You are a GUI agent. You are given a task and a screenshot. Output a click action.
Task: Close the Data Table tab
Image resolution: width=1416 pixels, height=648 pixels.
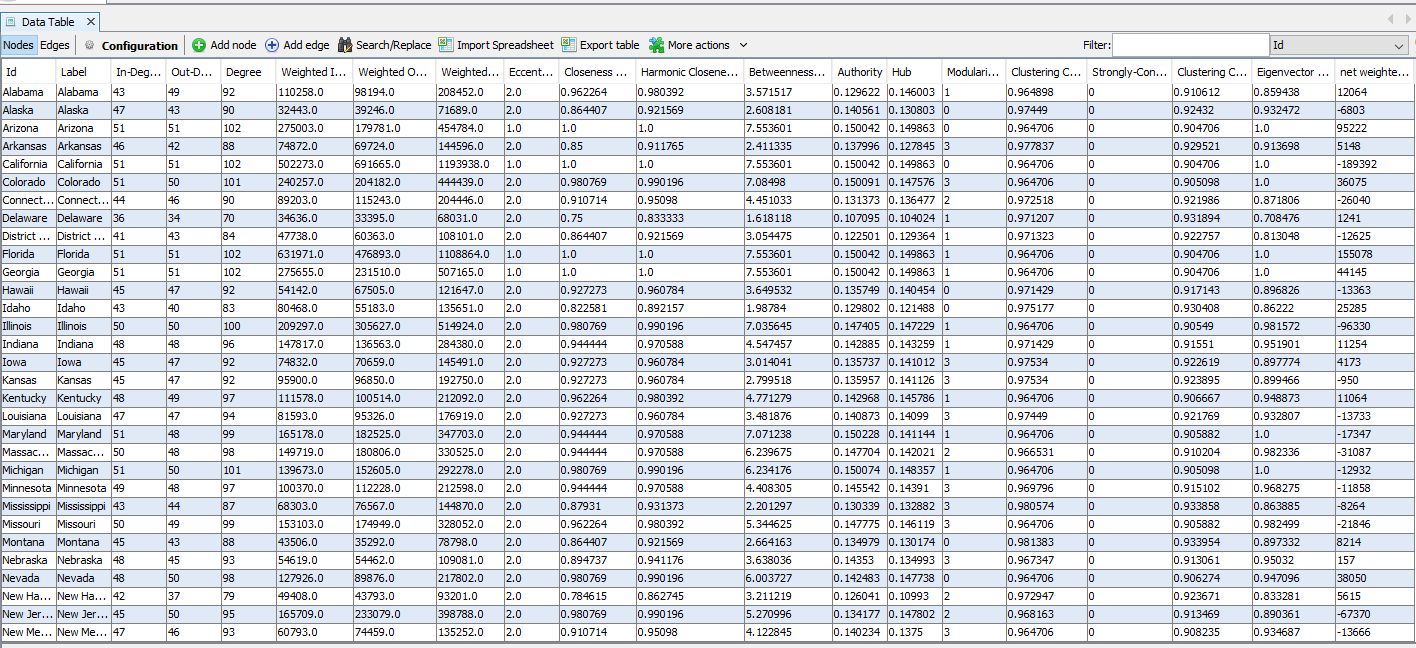click(90, 21)
